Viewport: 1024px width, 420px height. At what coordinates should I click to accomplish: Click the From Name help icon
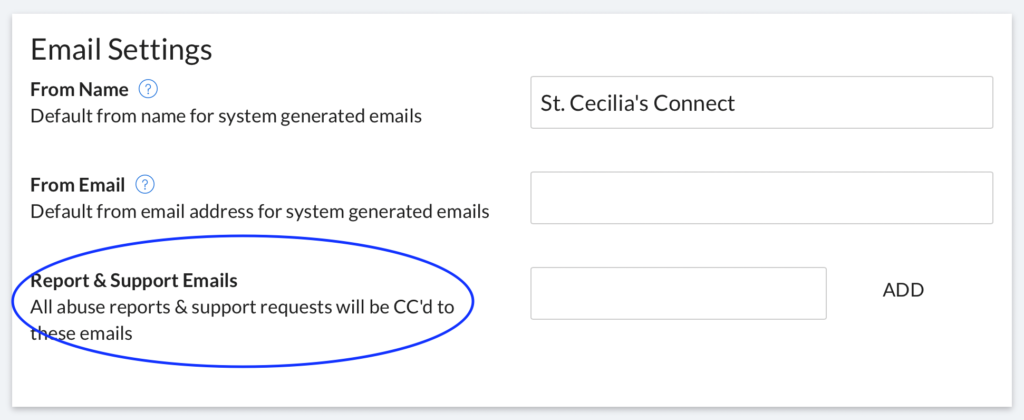point(150,89)
